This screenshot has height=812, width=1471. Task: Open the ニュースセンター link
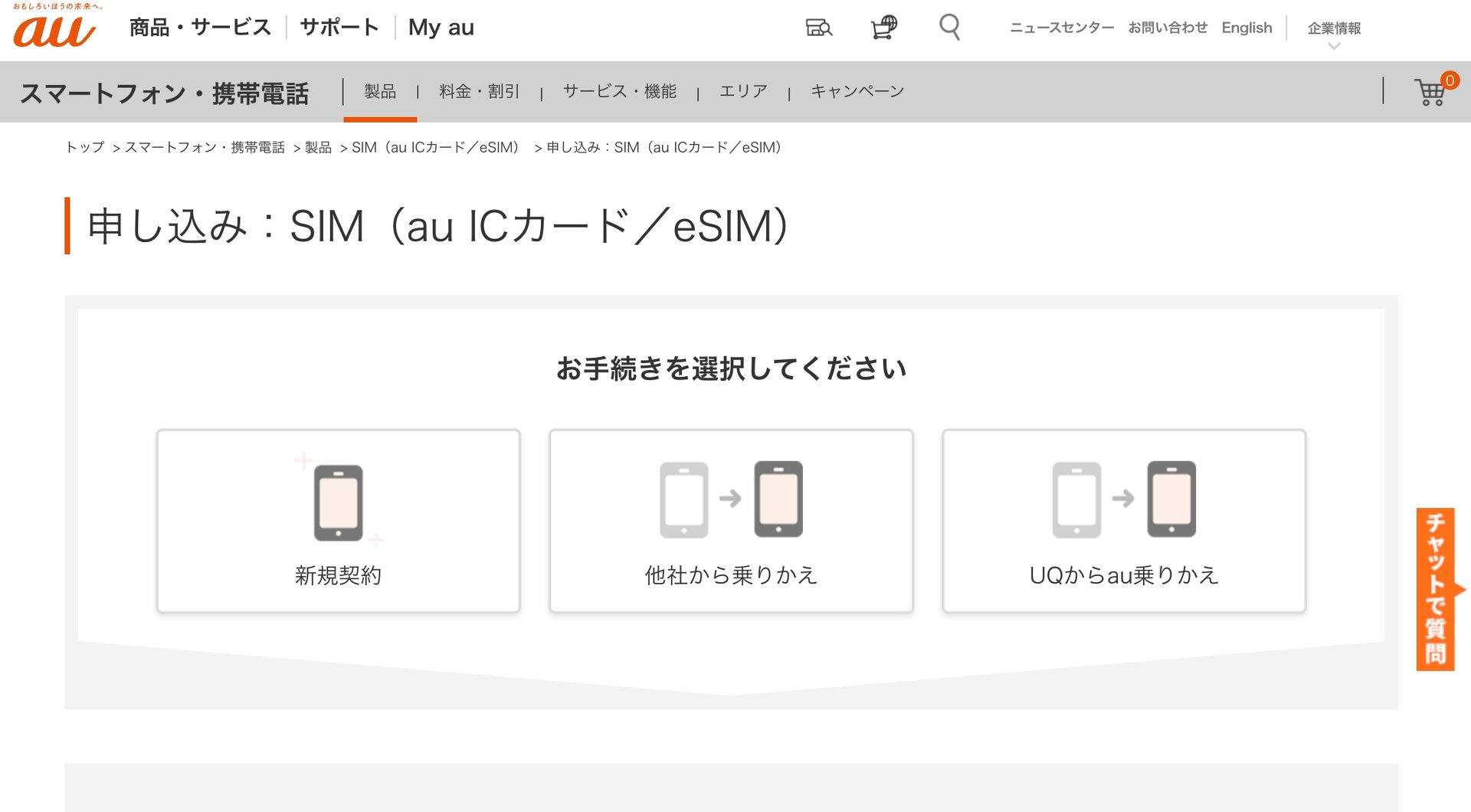click(x=1062, y=28)
